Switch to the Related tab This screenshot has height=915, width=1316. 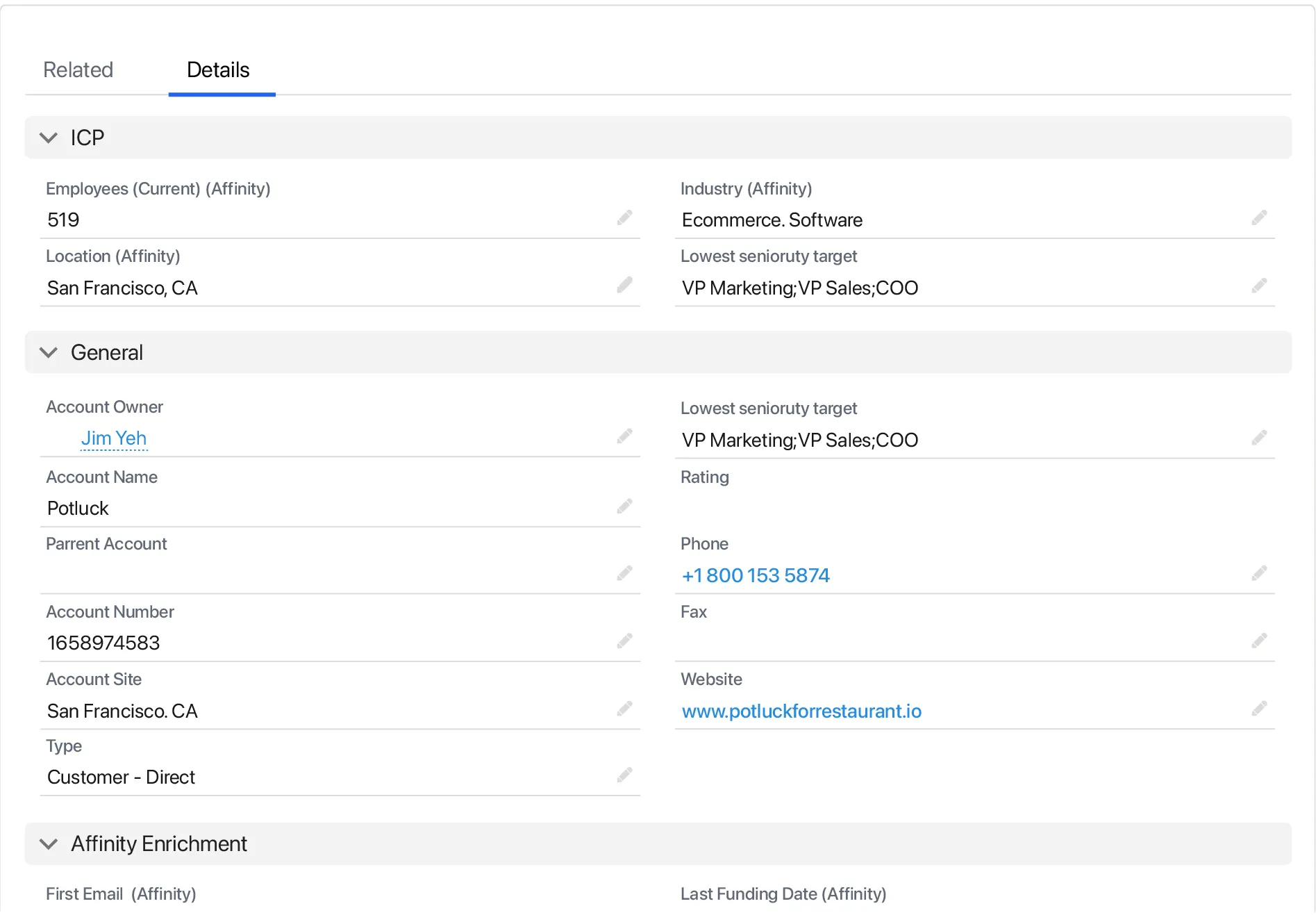[x=78, y=69]
